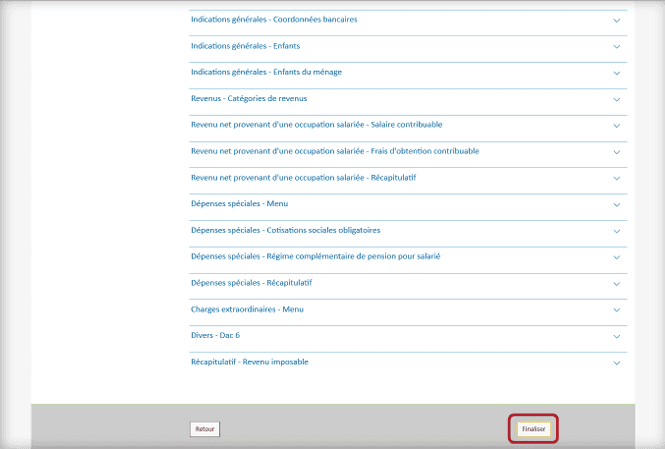
Task: Click chevron on Divers - Dac 6 row
Action: point(617,337)
